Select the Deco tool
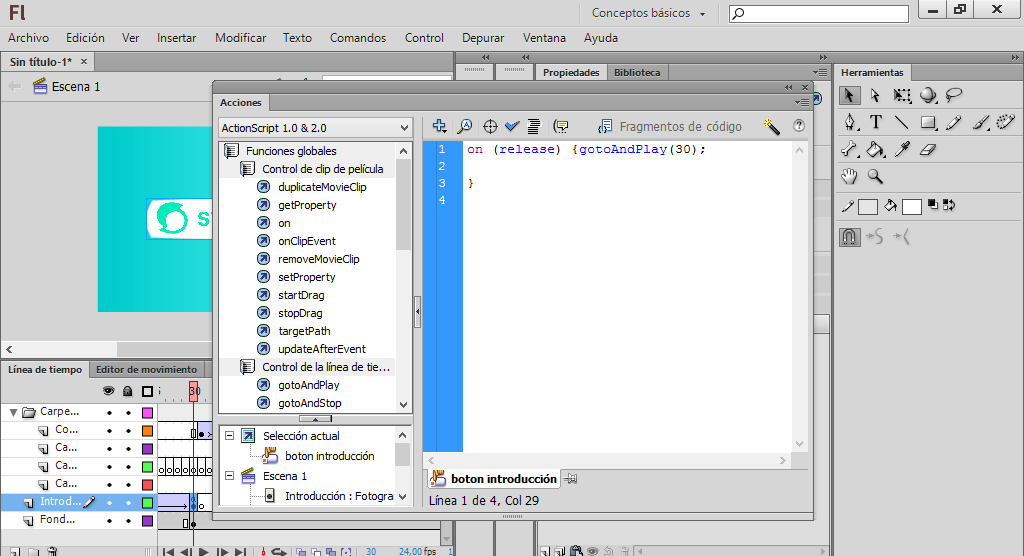This screenshot has height=556, width=1024. pos(1006,122)
